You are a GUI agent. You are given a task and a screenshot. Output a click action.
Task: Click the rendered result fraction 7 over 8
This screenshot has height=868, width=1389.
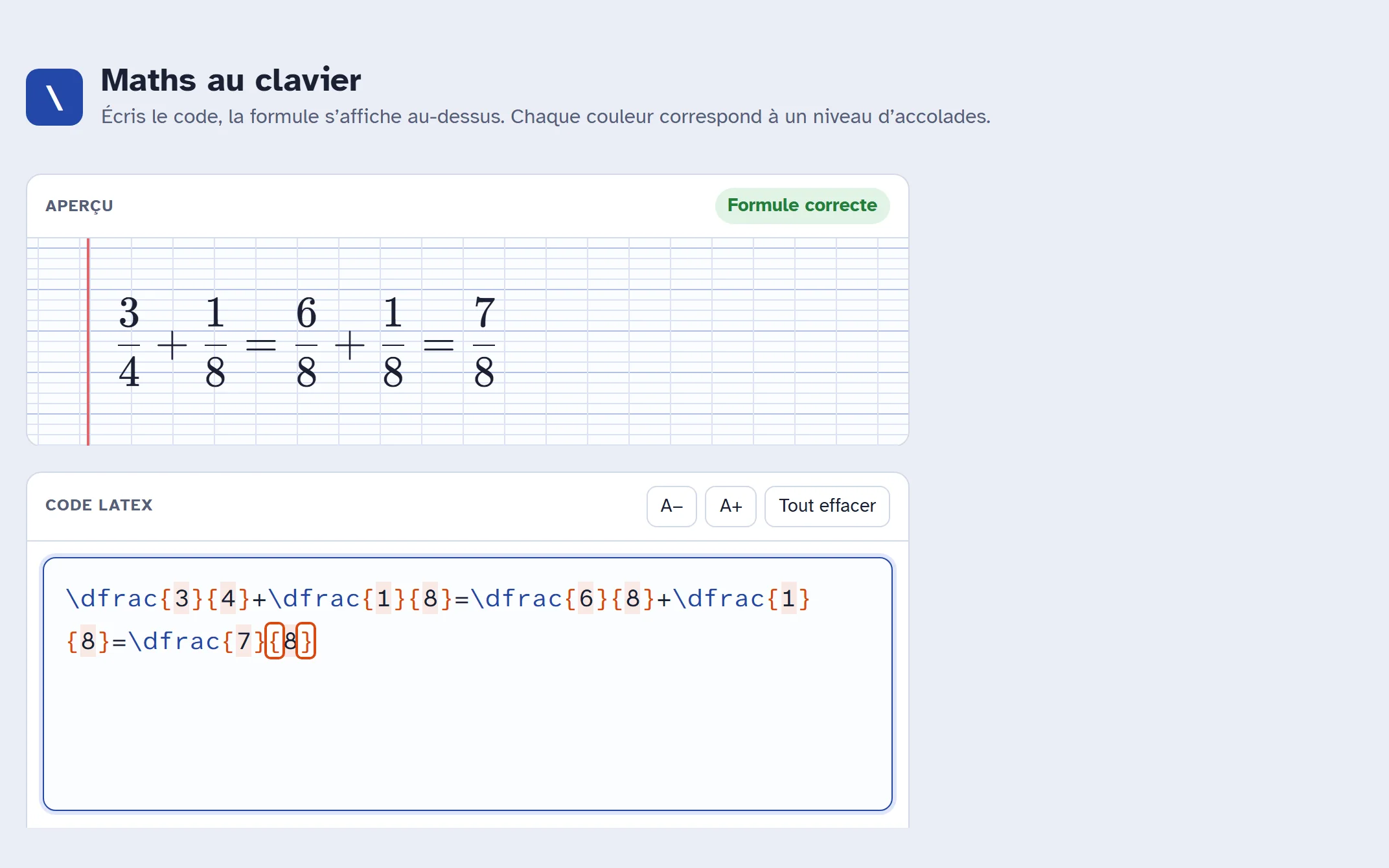484,343
